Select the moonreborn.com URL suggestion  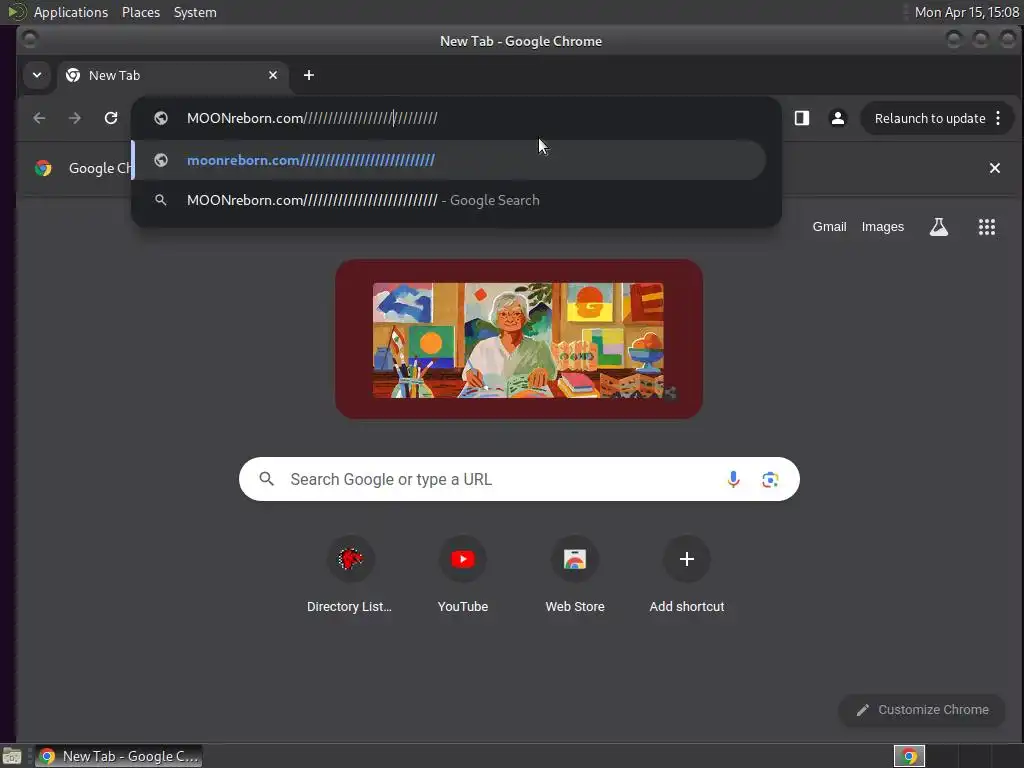pos(449,160)
